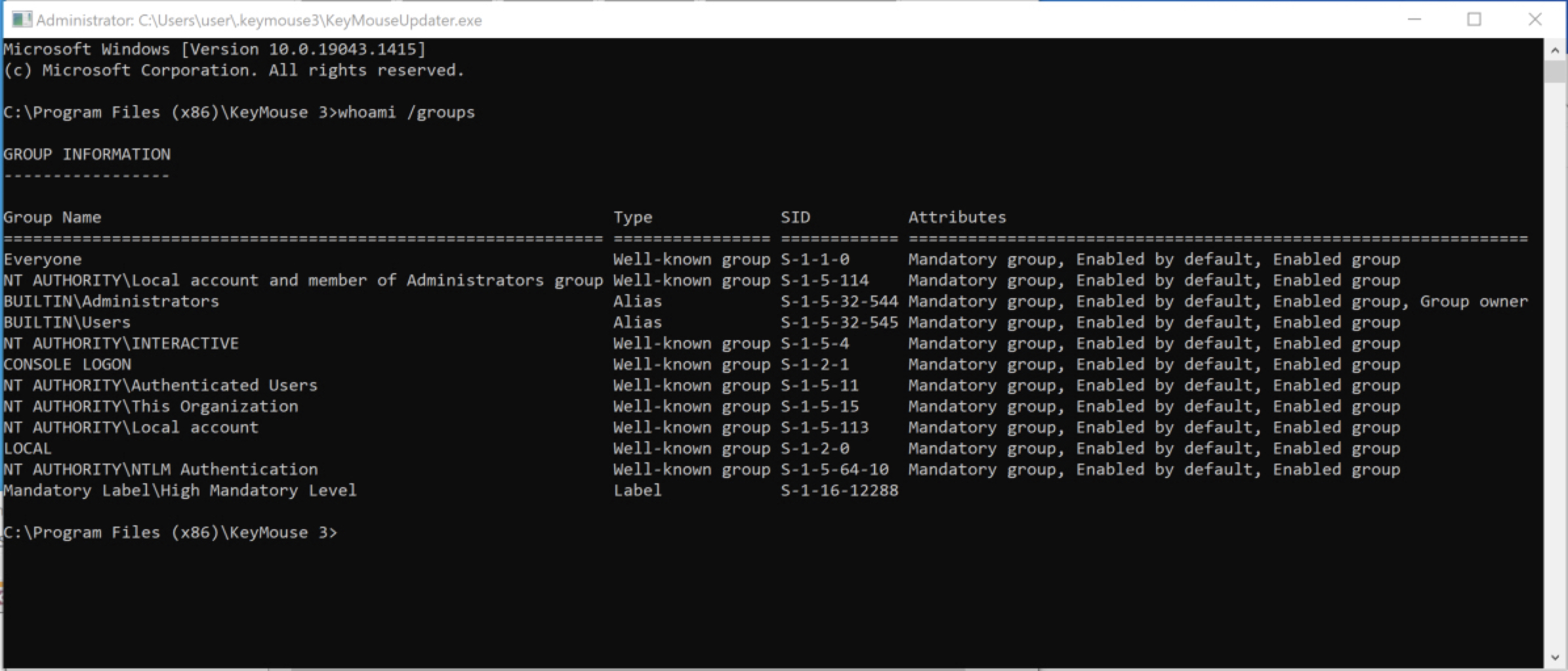This screenshot has width=1568, height=671.
Task: Click the SID S-1-5-15
Action: pyautogui.click(x=819, y=406)
